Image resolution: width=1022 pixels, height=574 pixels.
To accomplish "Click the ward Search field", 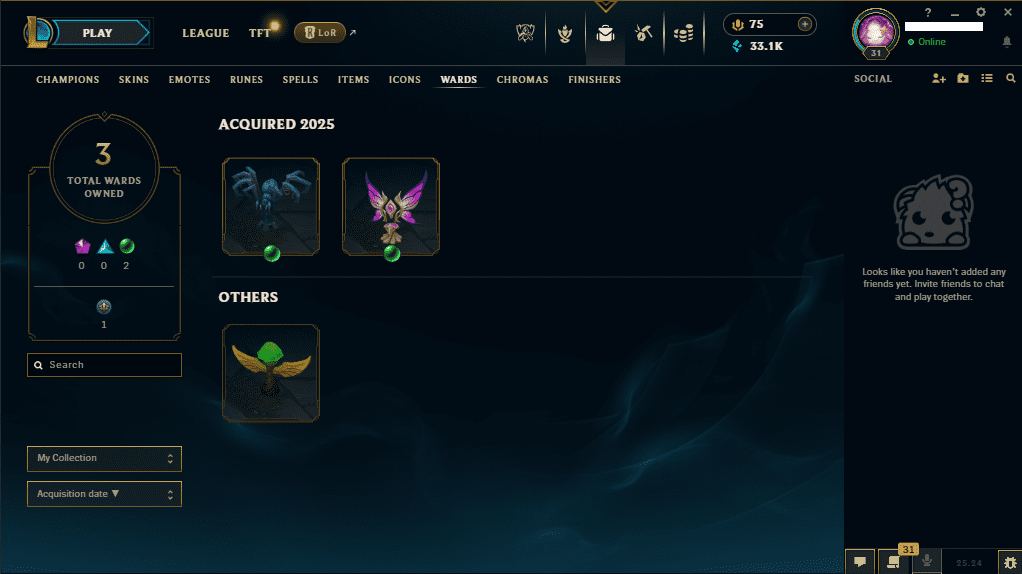I will coord(104,365).
